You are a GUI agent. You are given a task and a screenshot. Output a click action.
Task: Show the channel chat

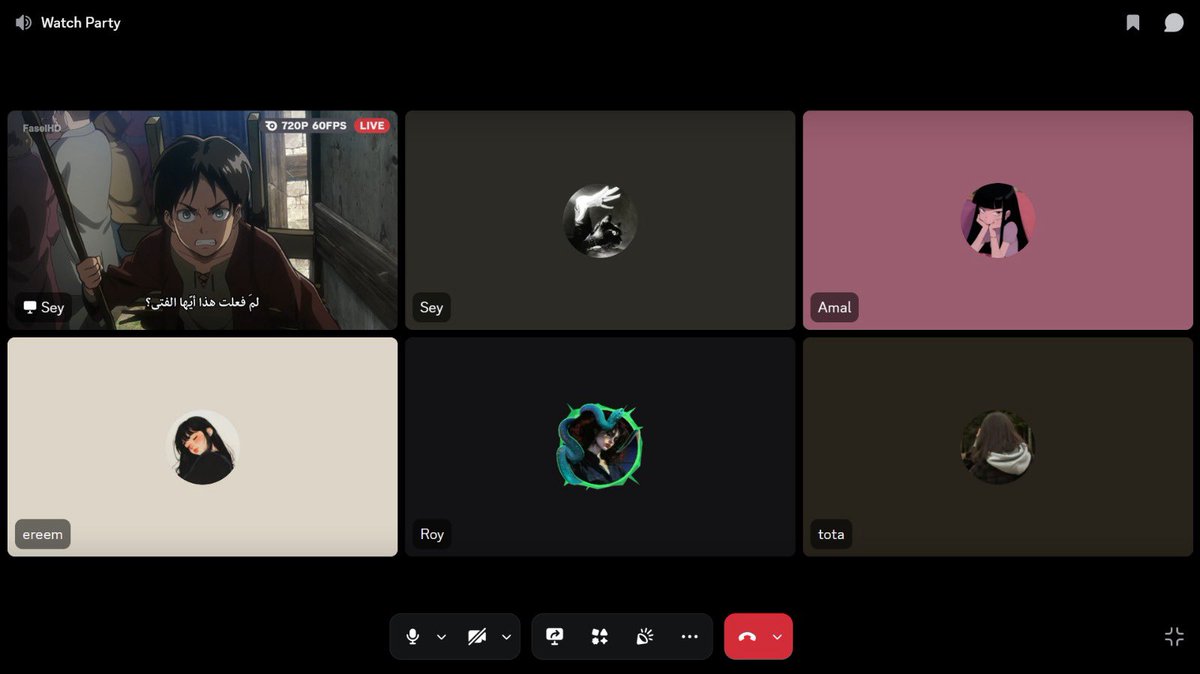tap(1174, 22)
